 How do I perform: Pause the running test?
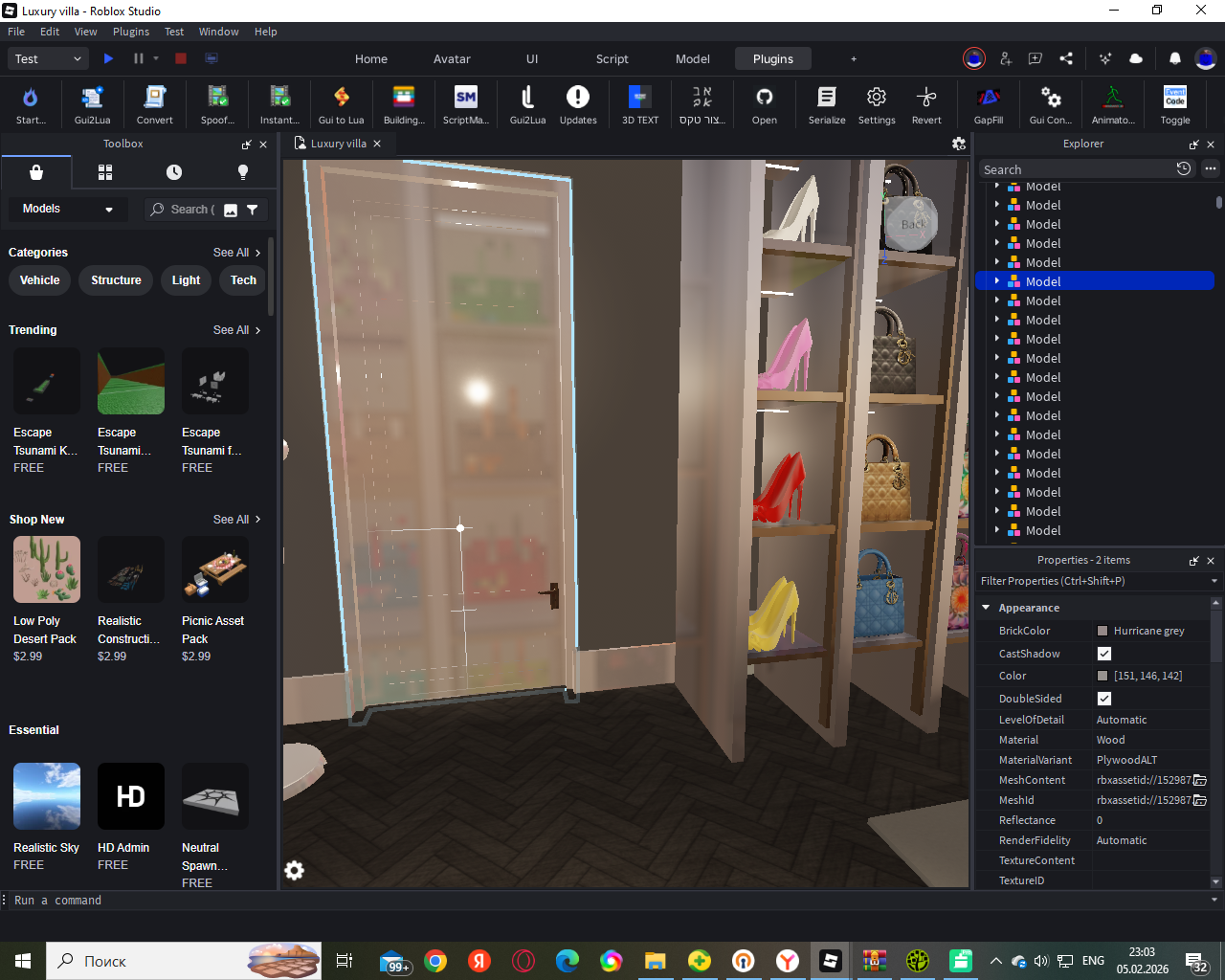click(139, 58)
